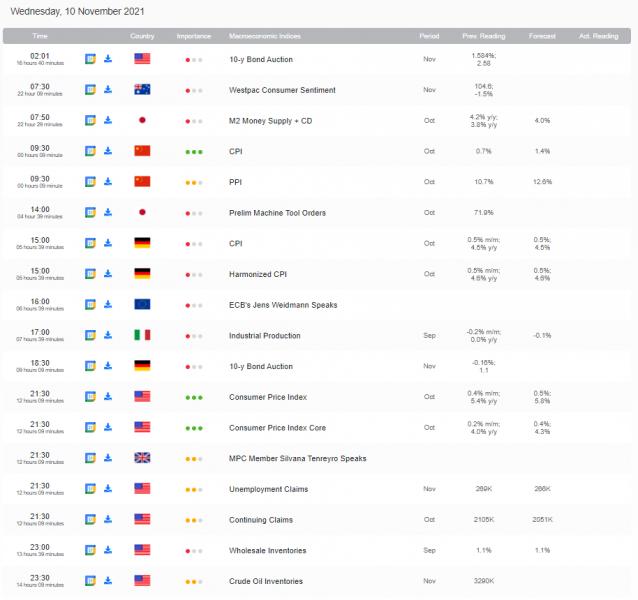Click Italy flag in Industrial Production row

pyautogui.click(x=142, y=336)
